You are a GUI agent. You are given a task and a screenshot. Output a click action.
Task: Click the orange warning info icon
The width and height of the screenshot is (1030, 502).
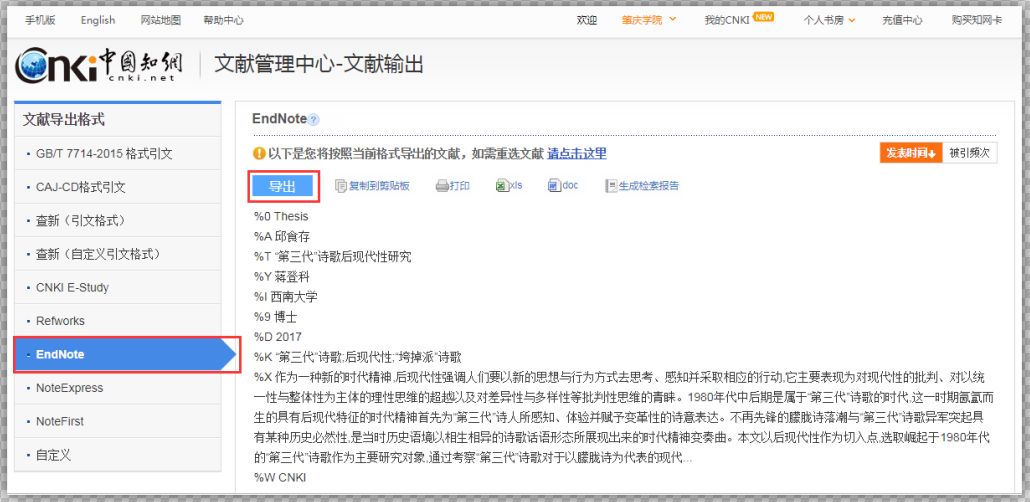point(259,154)
